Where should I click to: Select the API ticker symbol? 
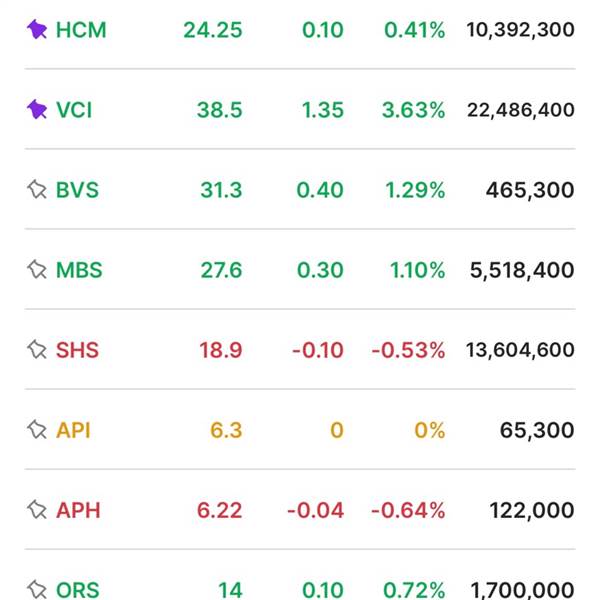pos(73,430)
